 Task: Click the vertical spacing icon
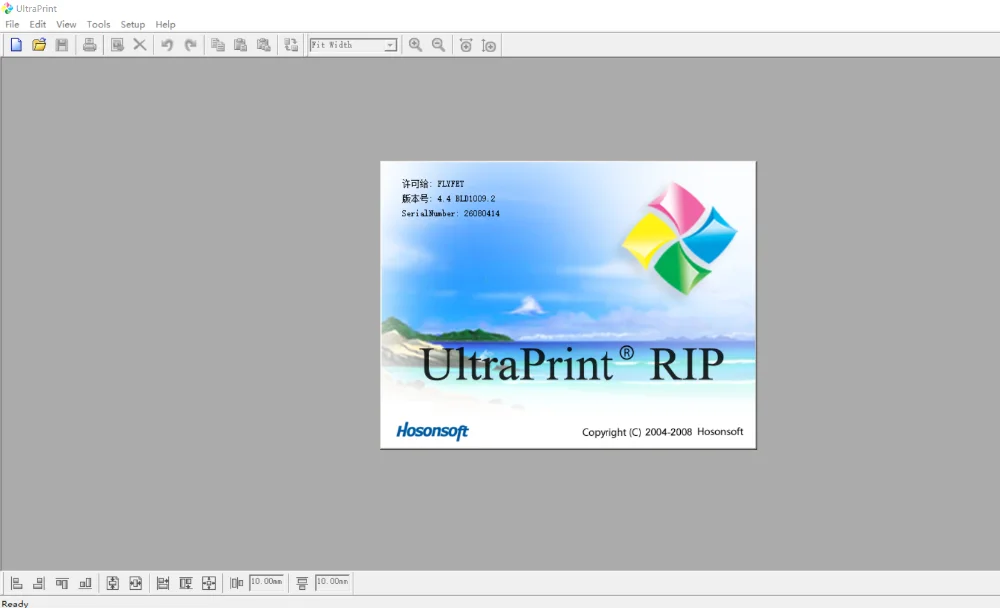(302, 583)
